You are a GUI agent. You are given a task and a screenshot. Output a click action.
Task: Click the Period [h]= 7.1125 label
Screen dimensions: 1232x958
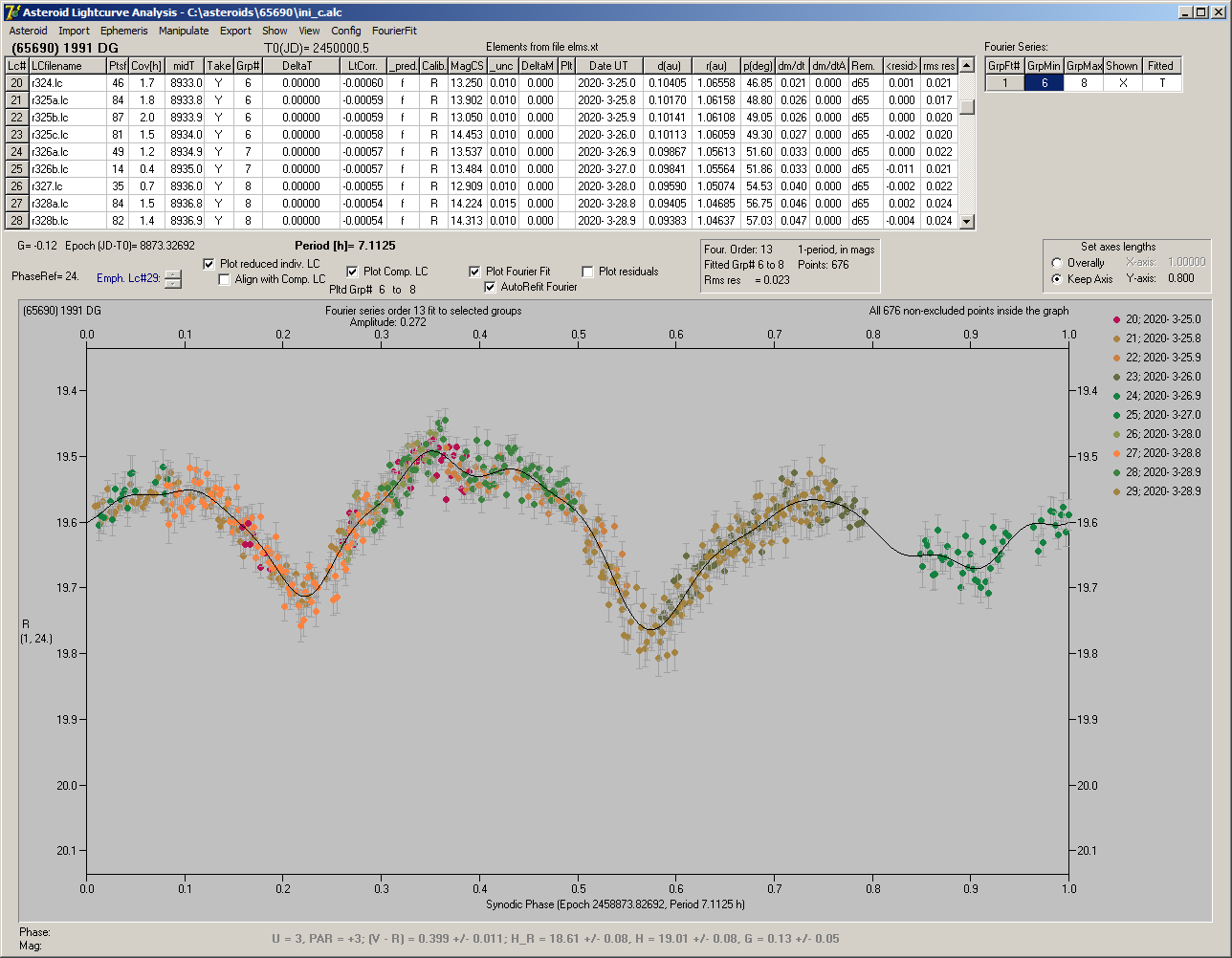click(x=345, y=246)
